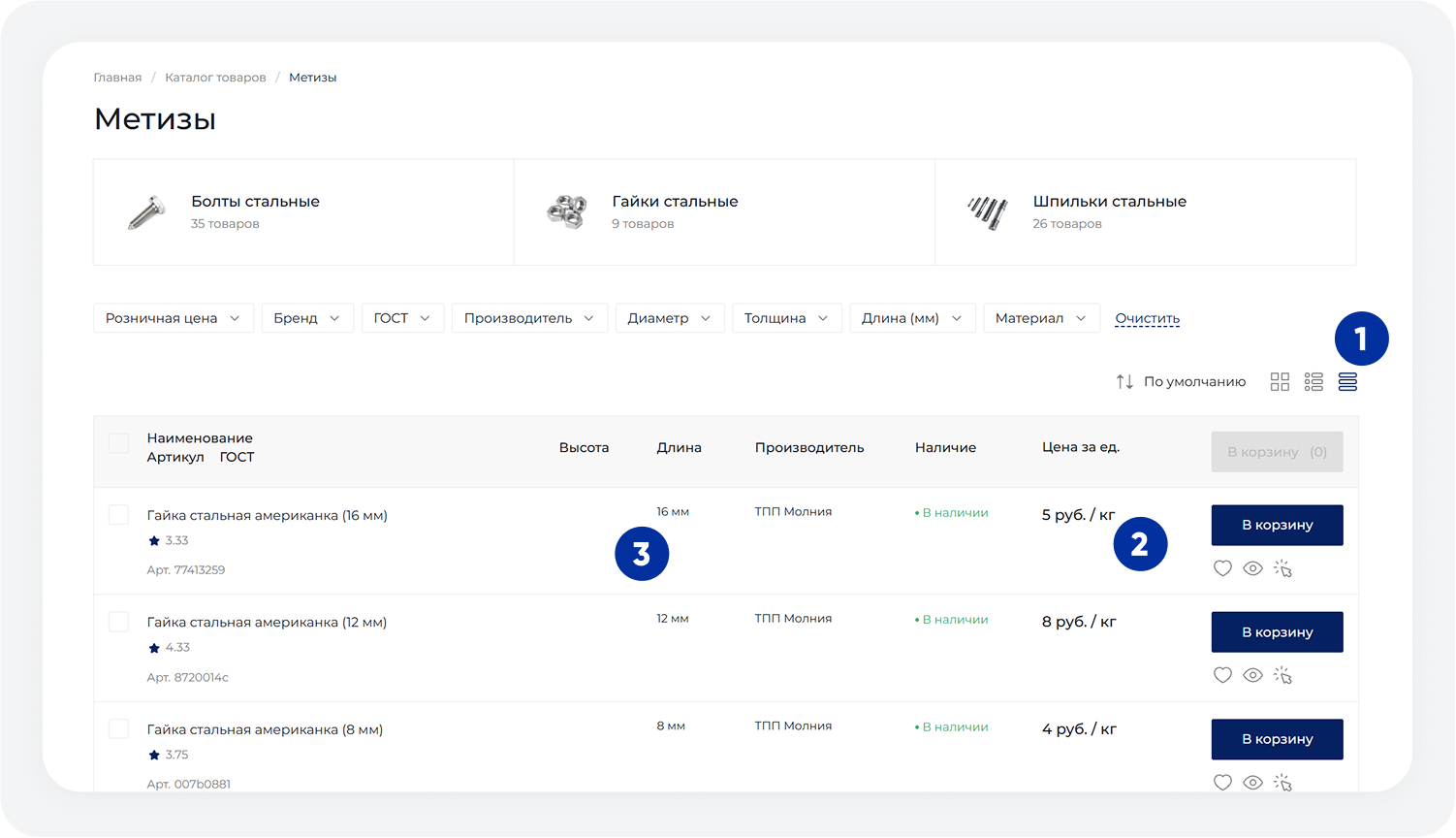Open quick view eye icon for 12 мм гайка
The height and width of the screenshot is (838, 1456).
click(x=1252, y=675)
